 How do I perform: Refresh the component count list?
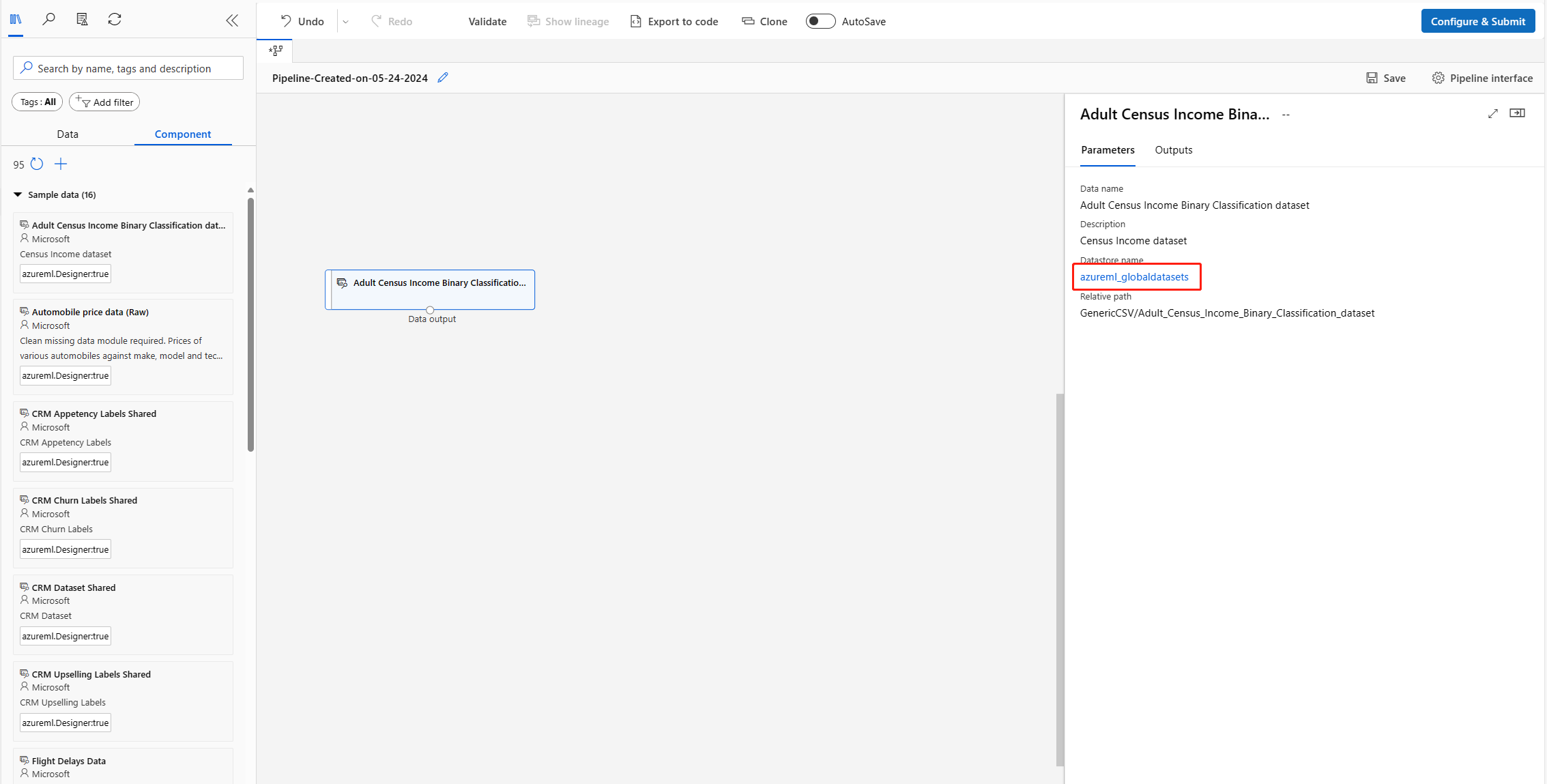pyautogui.click(x=38, y=164)
